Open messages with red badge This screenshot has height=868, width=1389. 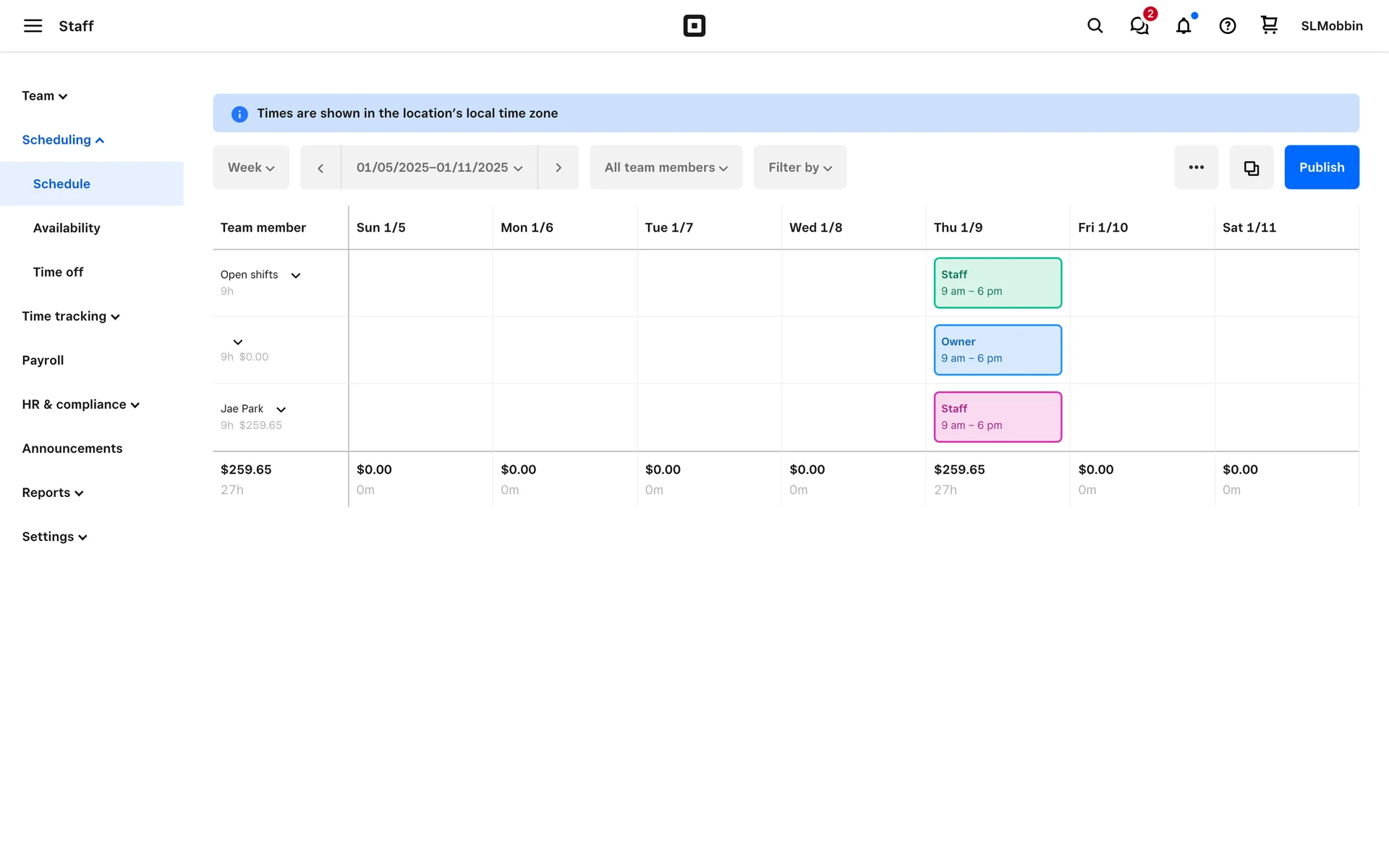click(x=1139, y=26)
